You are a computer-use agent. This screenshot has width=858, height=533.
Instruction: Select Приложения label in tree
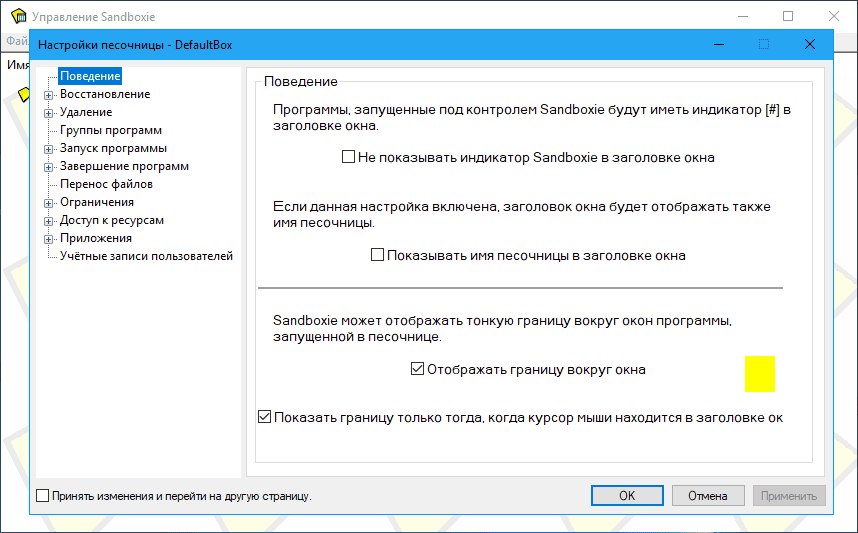[x=96, y=239]
